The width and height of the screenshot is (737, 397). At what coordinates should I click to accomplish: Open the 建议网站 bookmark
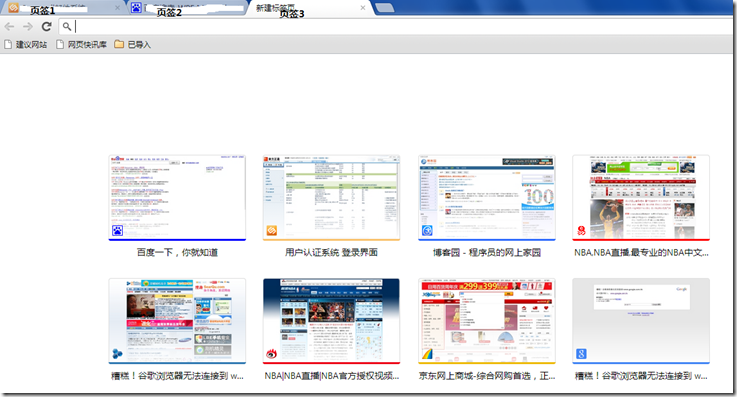click(26, 45)
